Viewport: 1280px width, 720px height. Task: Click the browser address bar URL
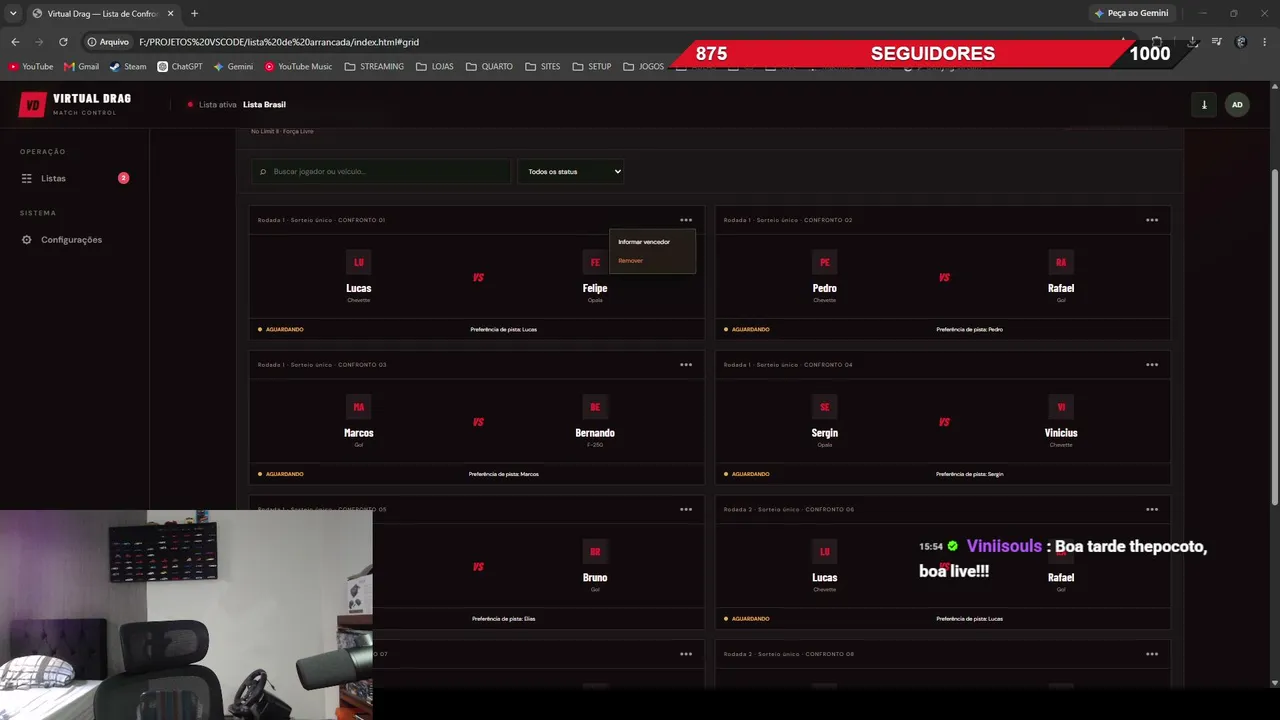tap(279, 42)
